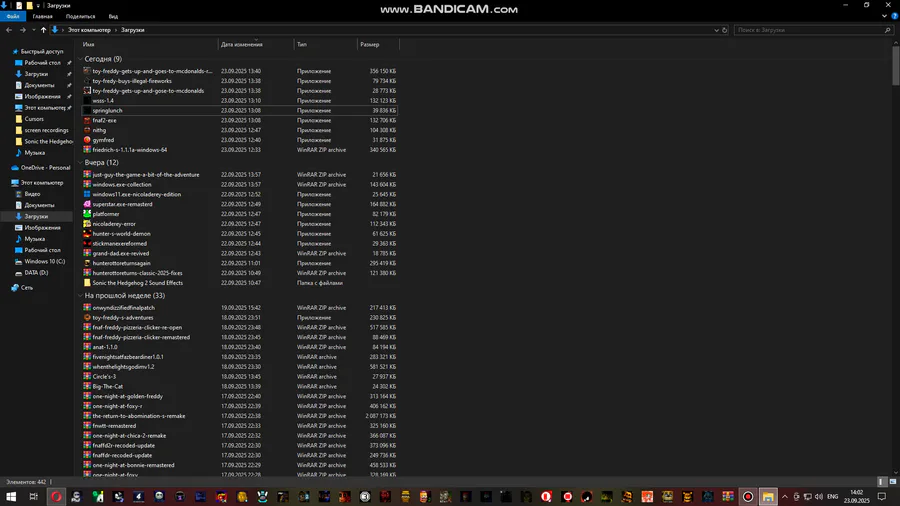The height and width of the screenshot is (506, 900).
Task: Open notification center icon
Action: [882, 497]
